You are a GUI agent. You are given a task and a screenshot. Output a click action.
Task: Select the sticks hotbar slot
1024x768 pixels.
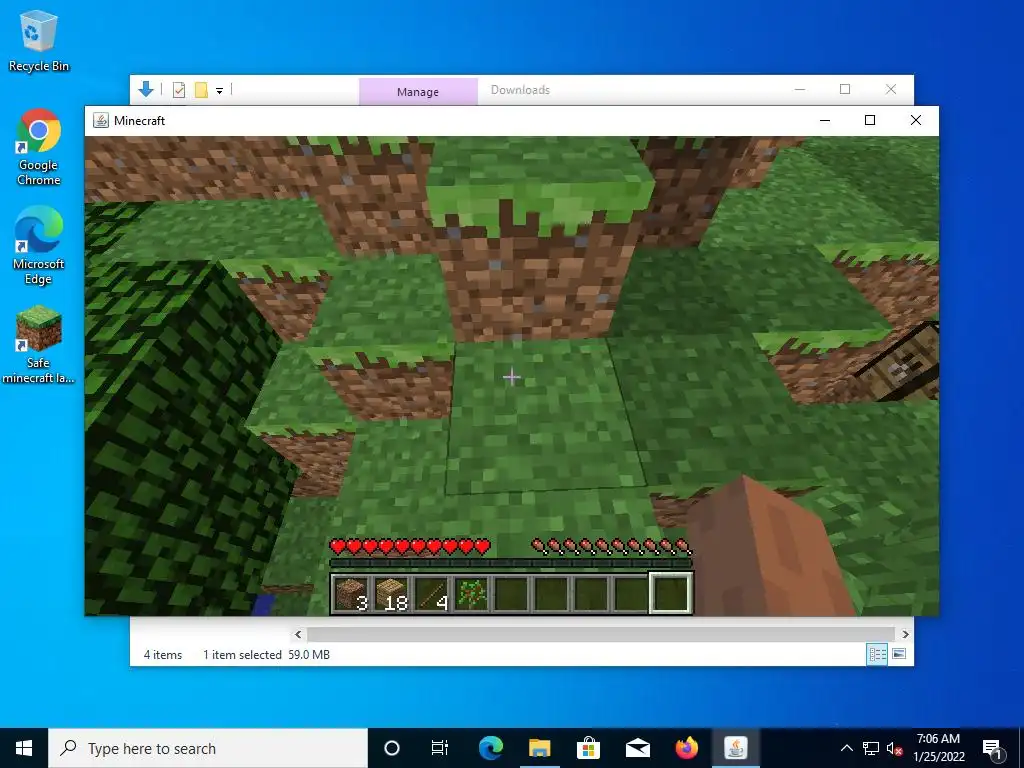pyautogui.click(x=432, y=594)
